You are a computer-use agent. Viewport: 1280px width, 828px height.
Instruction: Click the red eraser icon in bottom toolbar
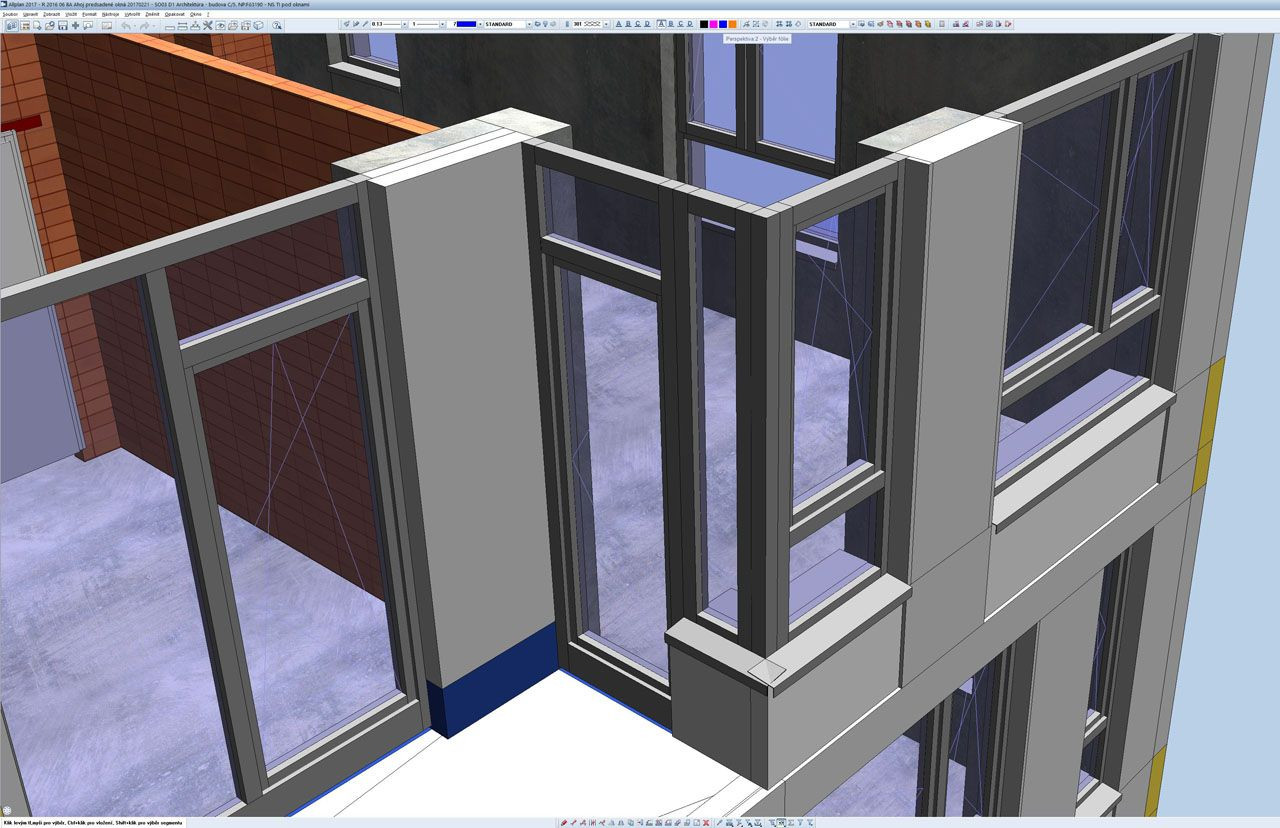pyautogui.click(x=564, y=822)
